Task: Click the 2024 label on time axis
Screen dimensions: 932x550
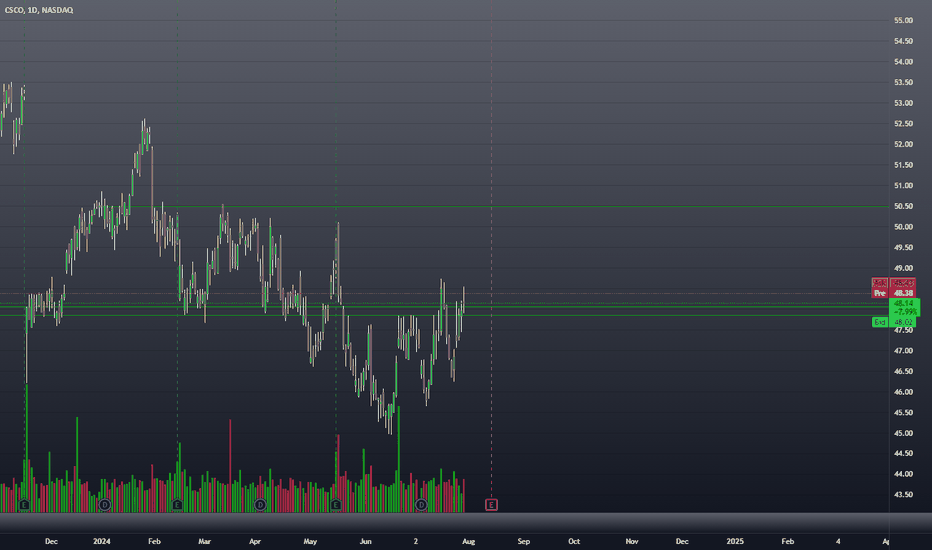Action: [102, 541]
